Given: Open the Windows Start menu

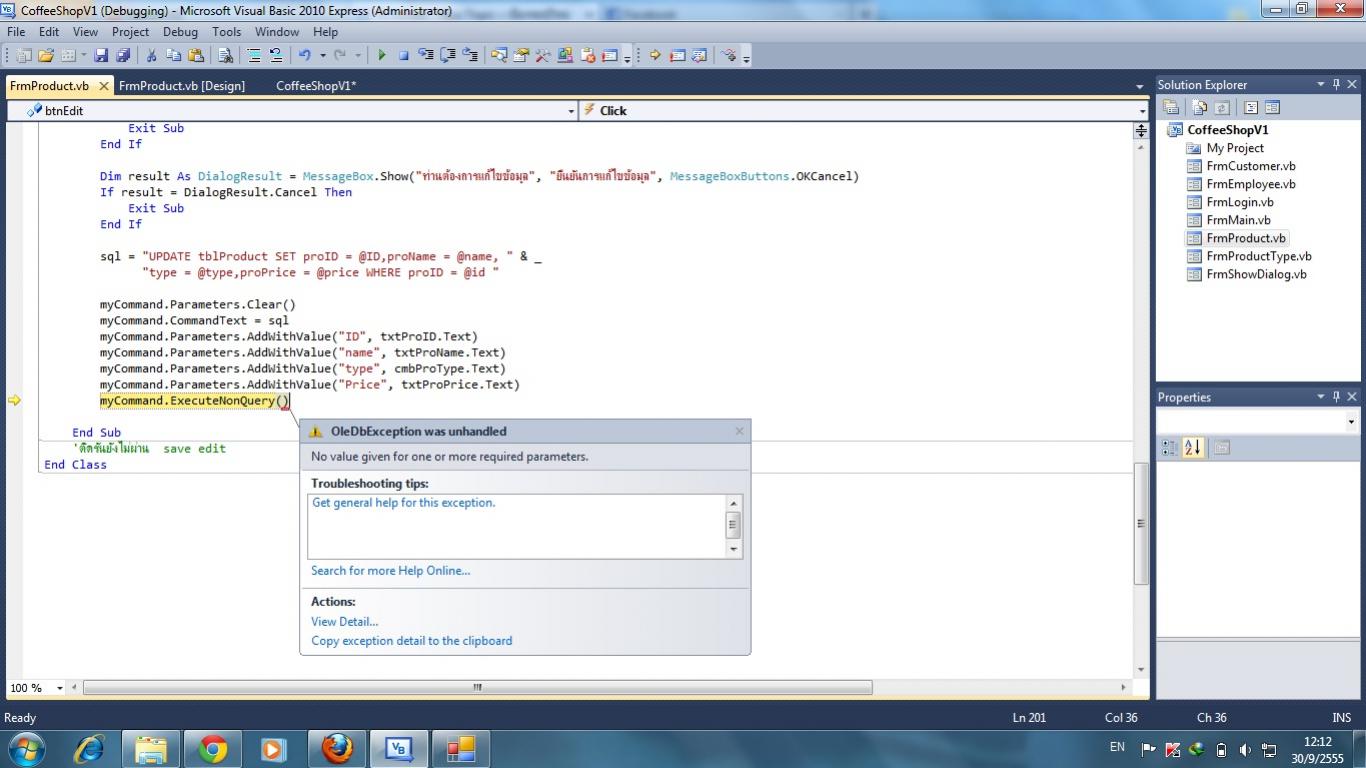Looking at the screenshot, I should pos(26,748).
